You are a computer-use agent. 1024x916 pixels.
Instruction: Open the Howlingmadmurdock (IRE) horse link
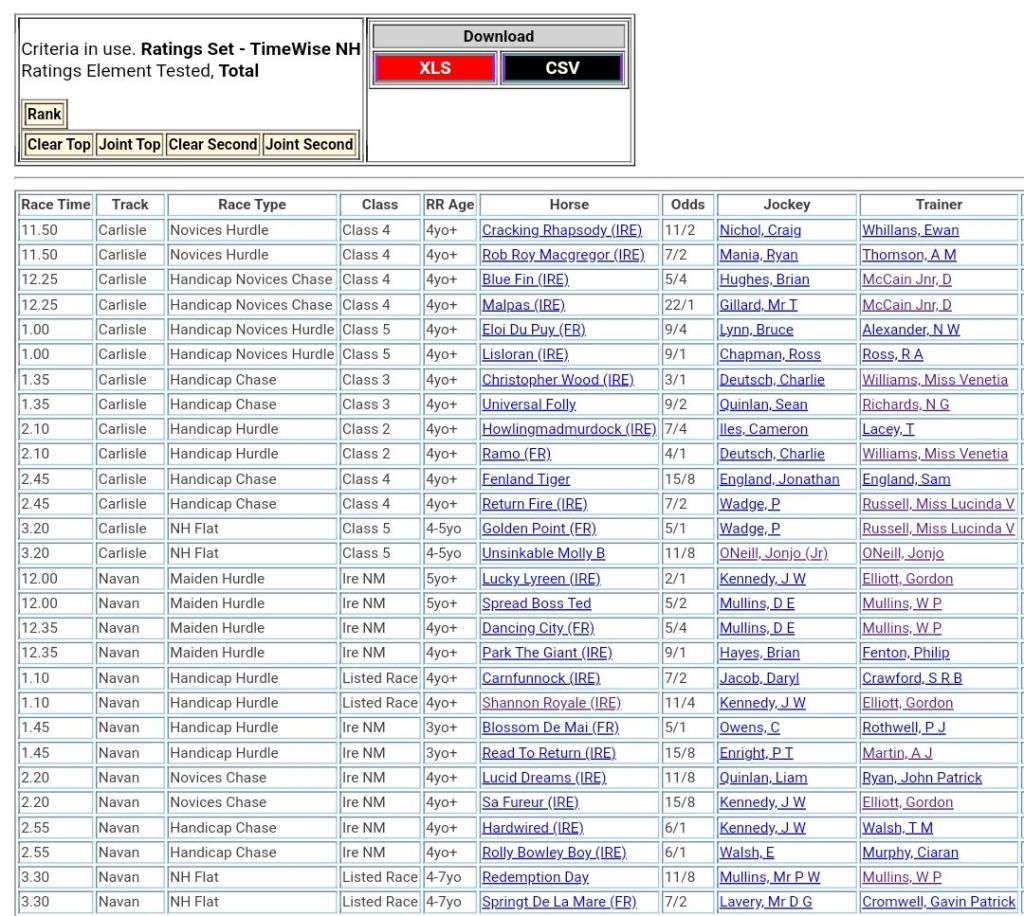coord(568,429)
